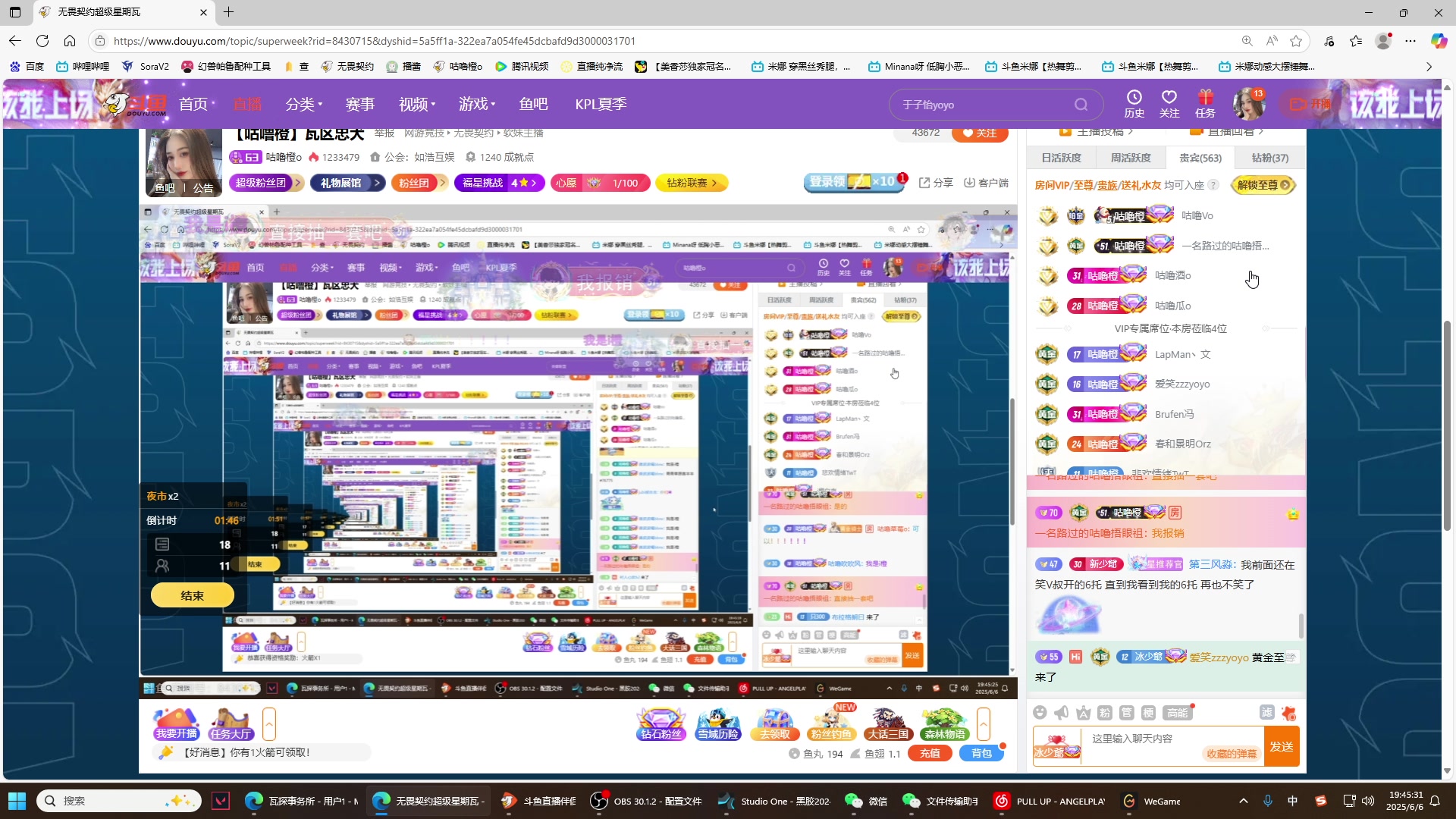The image size is (1456, 819).
Task: Click the search magnifier icon in Douyu header
Action: click(1081, 105)
